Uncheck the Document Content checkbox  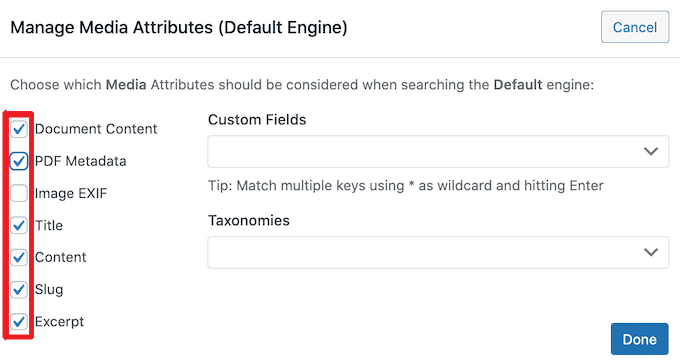pyautogui.click(x=19, y=129)
